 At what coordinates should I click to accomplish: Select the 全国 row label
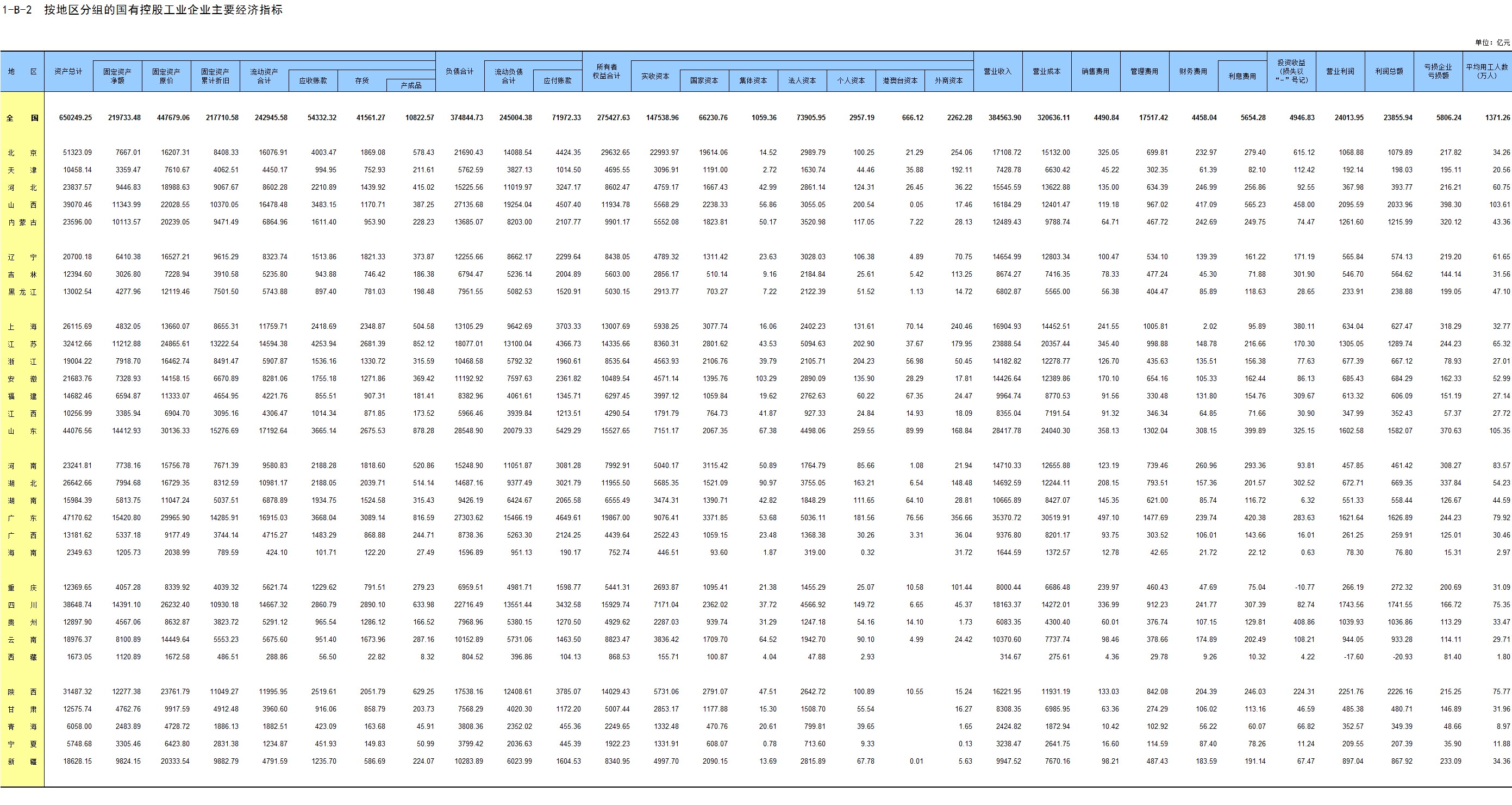[22, 117]
